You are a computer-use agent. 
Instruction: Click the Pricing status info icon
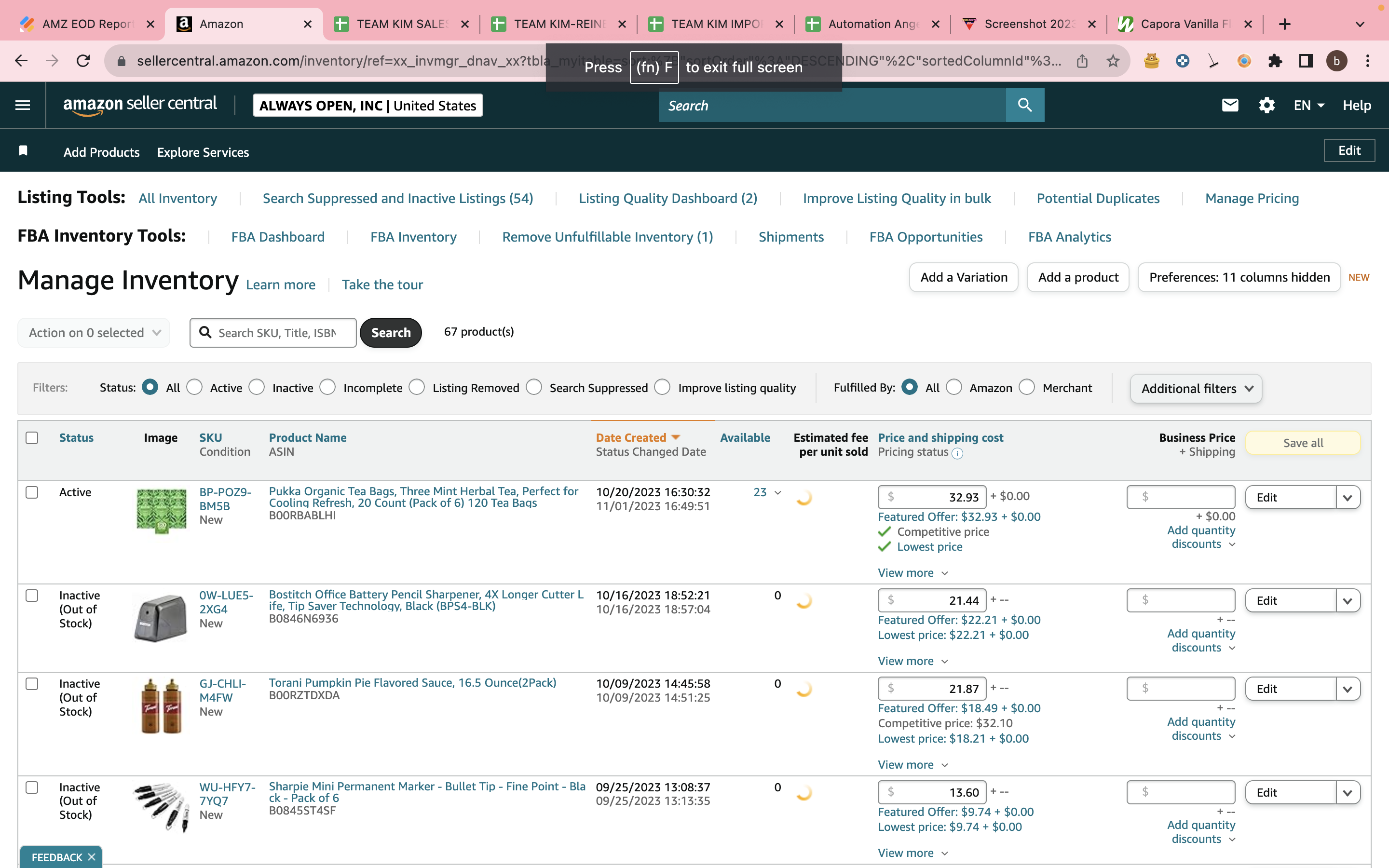957,453
